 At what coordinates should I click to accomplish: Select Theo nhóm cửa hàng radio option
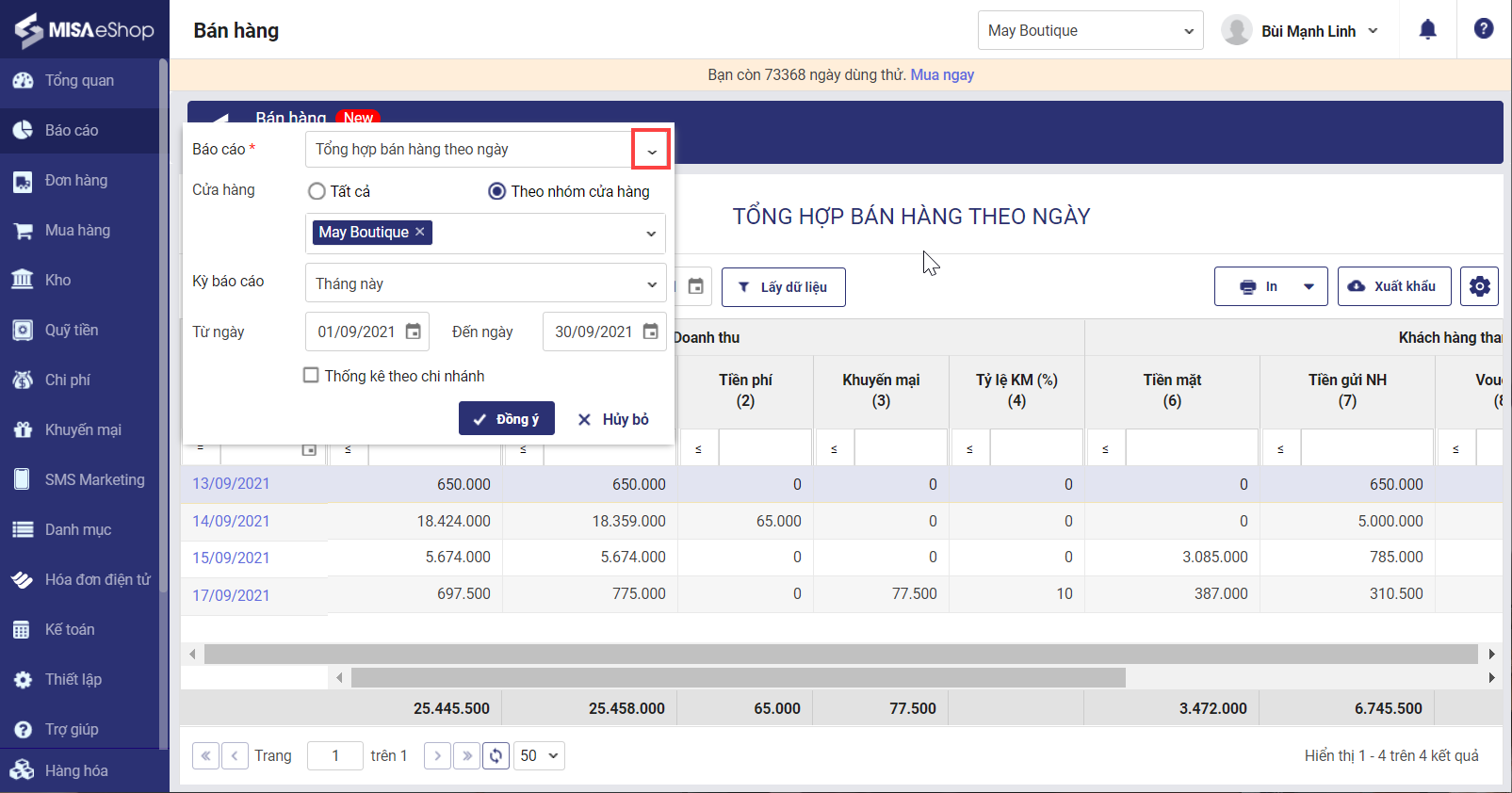(497, 191)
